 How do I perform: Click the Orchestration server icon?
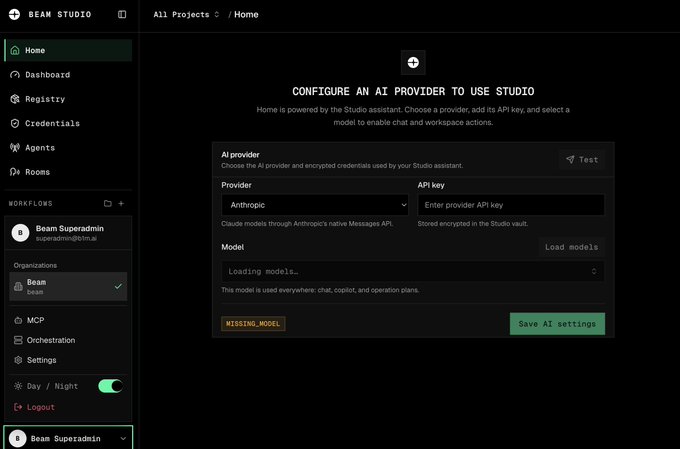(x=18, y=340)
